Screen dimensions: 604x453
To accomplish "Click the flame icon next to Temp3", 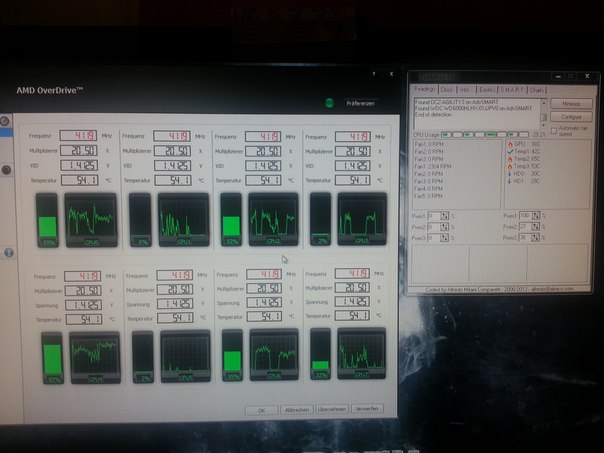I will click(x=510, y=166).
